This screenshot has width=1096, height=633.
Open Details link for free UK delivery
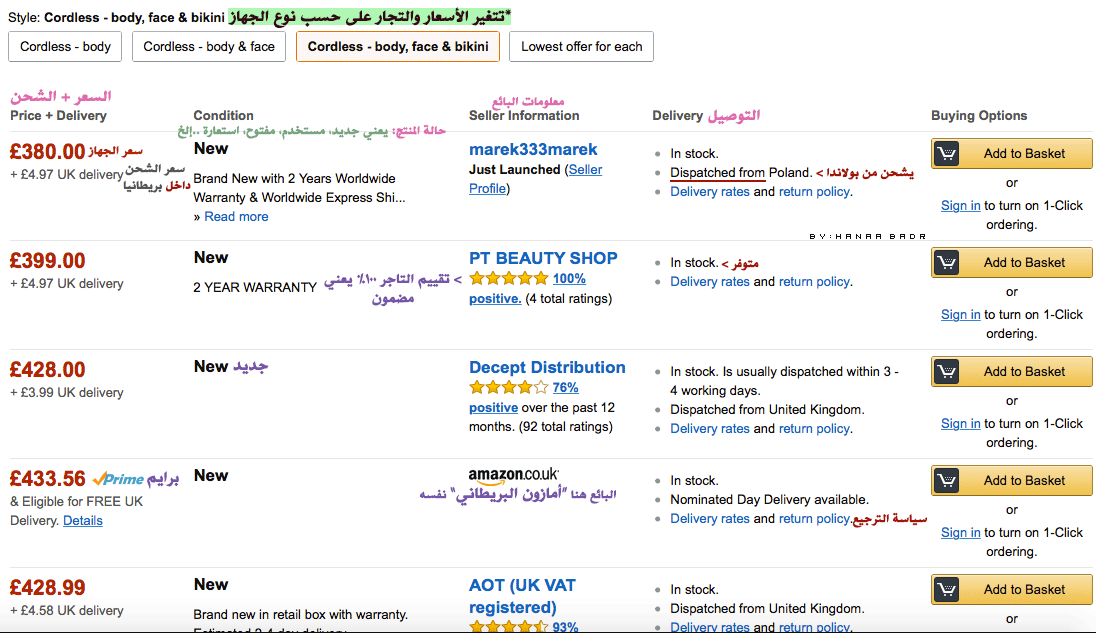pos(82,521)
